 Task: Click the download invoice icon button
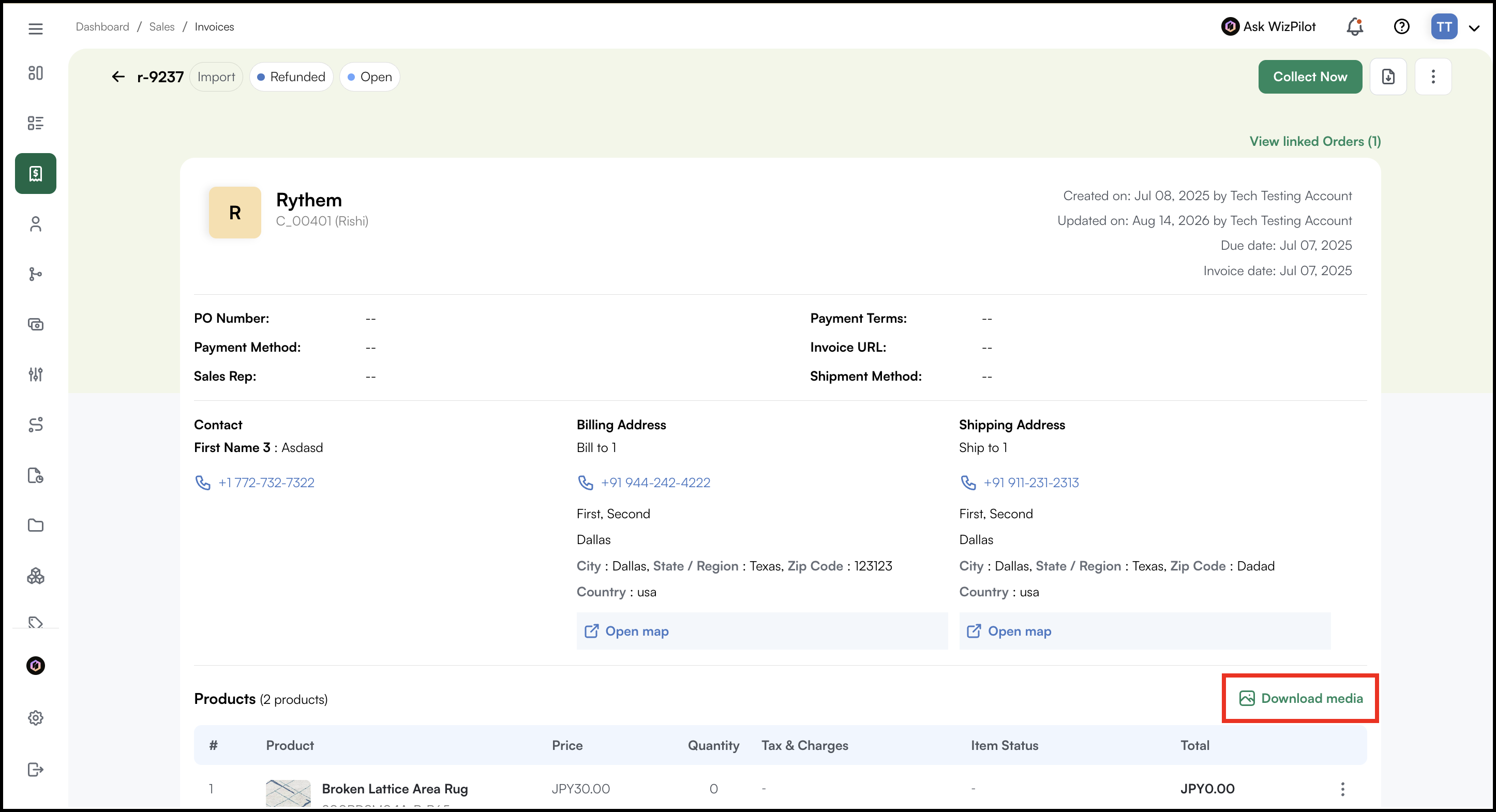click(x=1388, y=77)
